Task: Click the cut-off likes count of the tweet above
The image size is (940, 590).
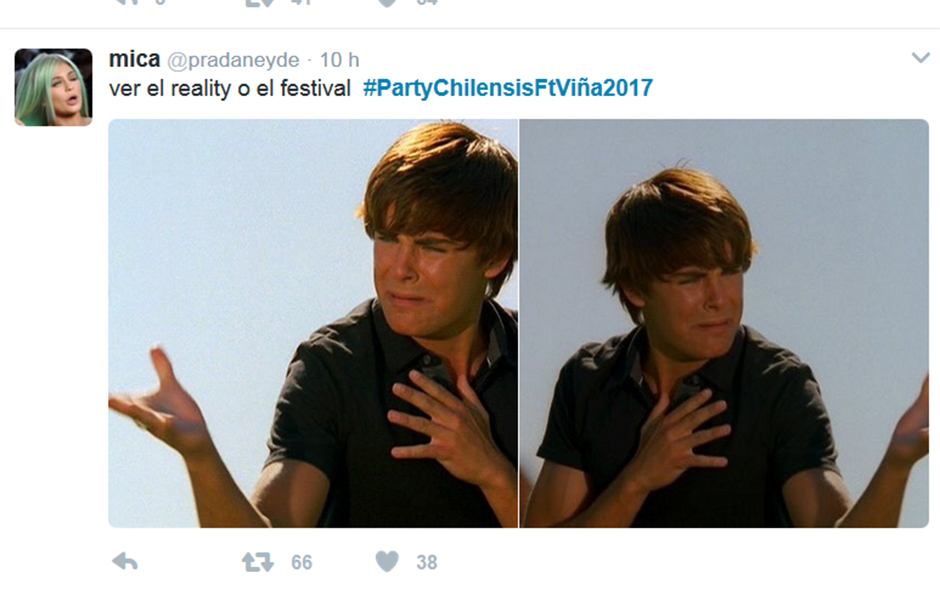Action: click(x=427, y=2)
